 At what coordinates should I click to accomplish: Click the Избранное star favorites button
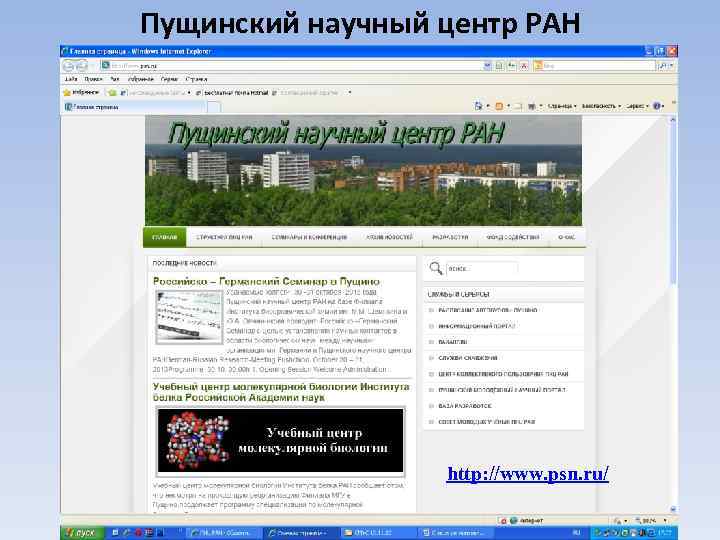(x=81, y=93)
